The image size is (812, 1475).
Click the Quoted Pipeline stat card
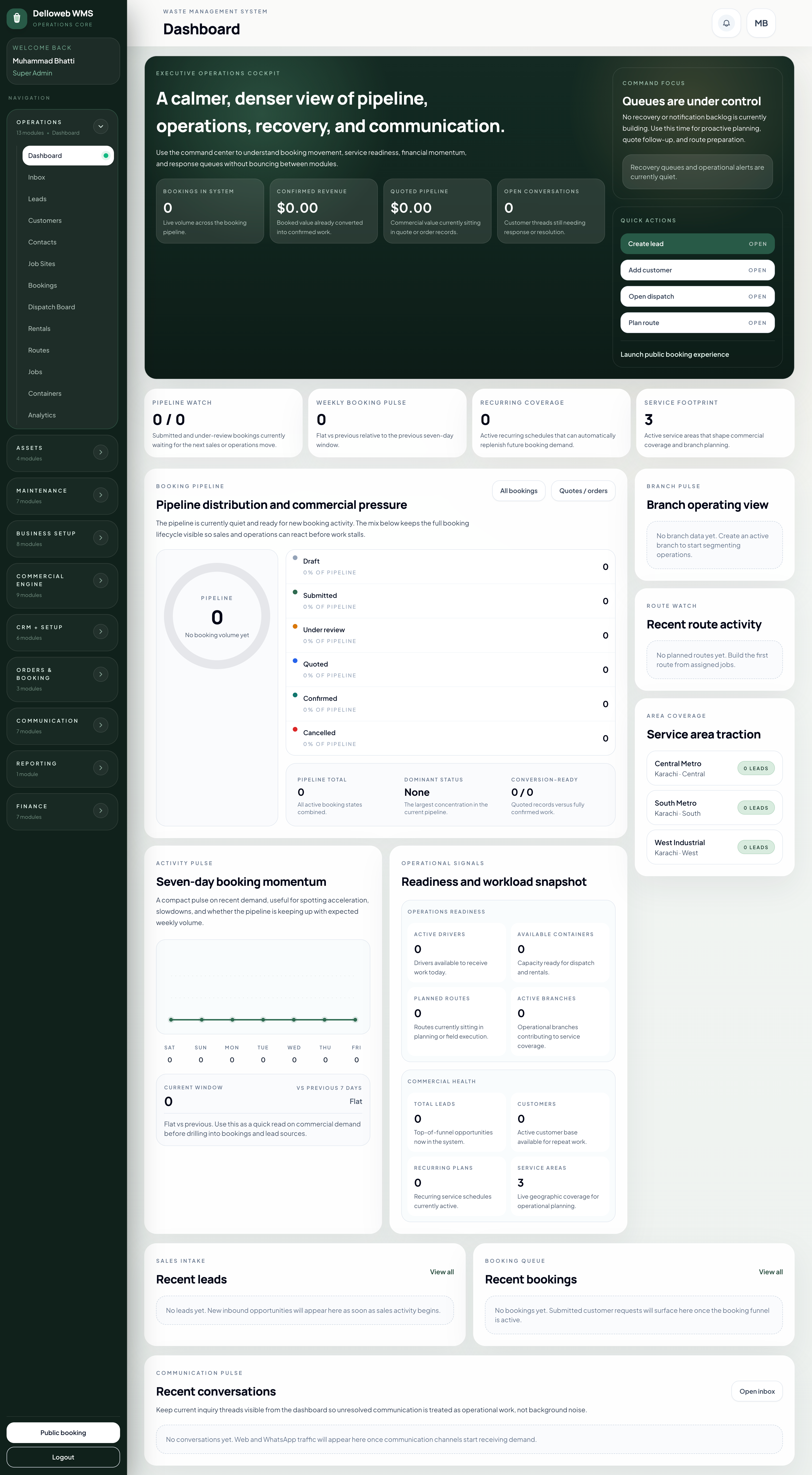437,211
